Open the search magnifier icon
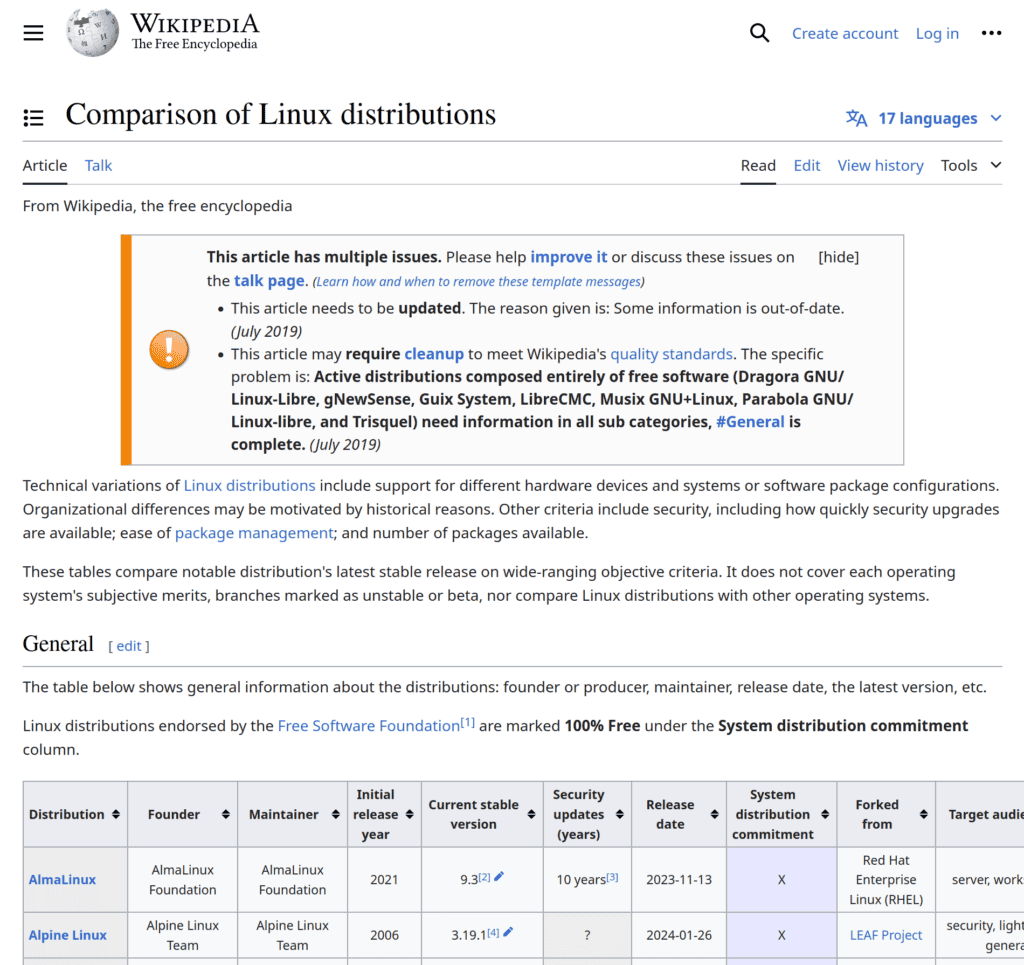The image size is (1024, 965). pos(759,33)
